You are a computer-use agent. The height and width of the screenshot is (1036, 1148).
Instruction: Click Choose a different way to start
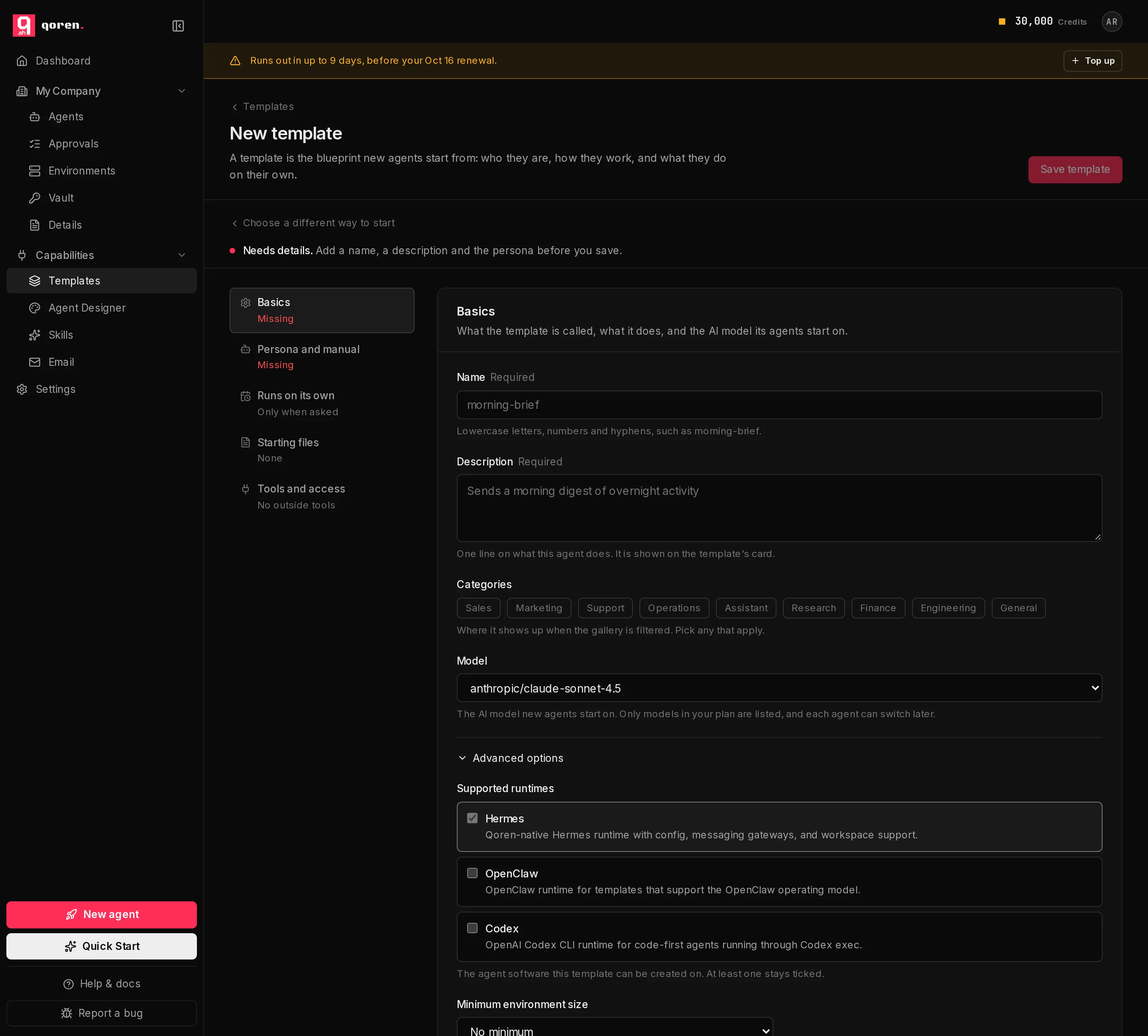click(x=313, y=223)
